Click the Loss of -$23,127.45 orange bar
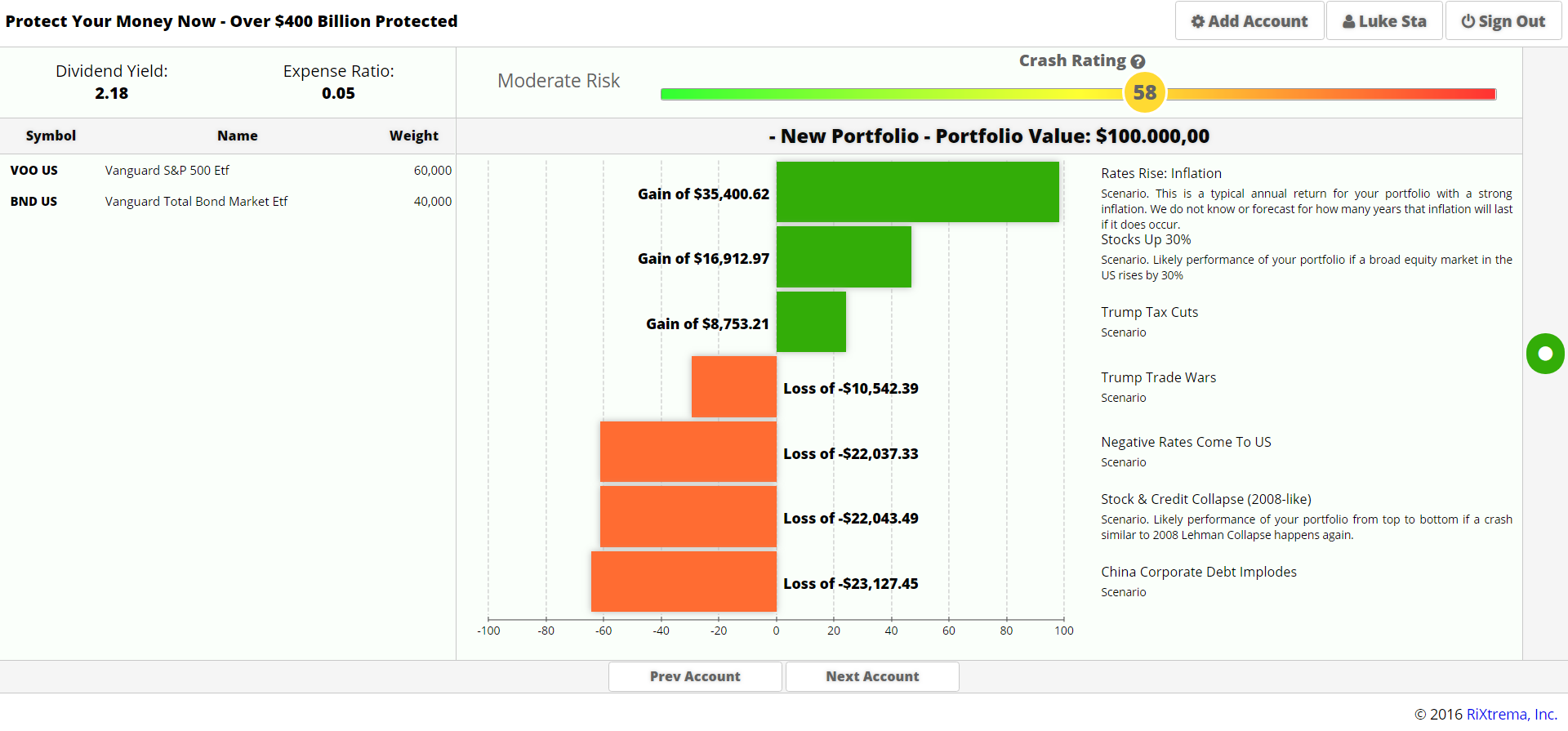 [684, 582]
